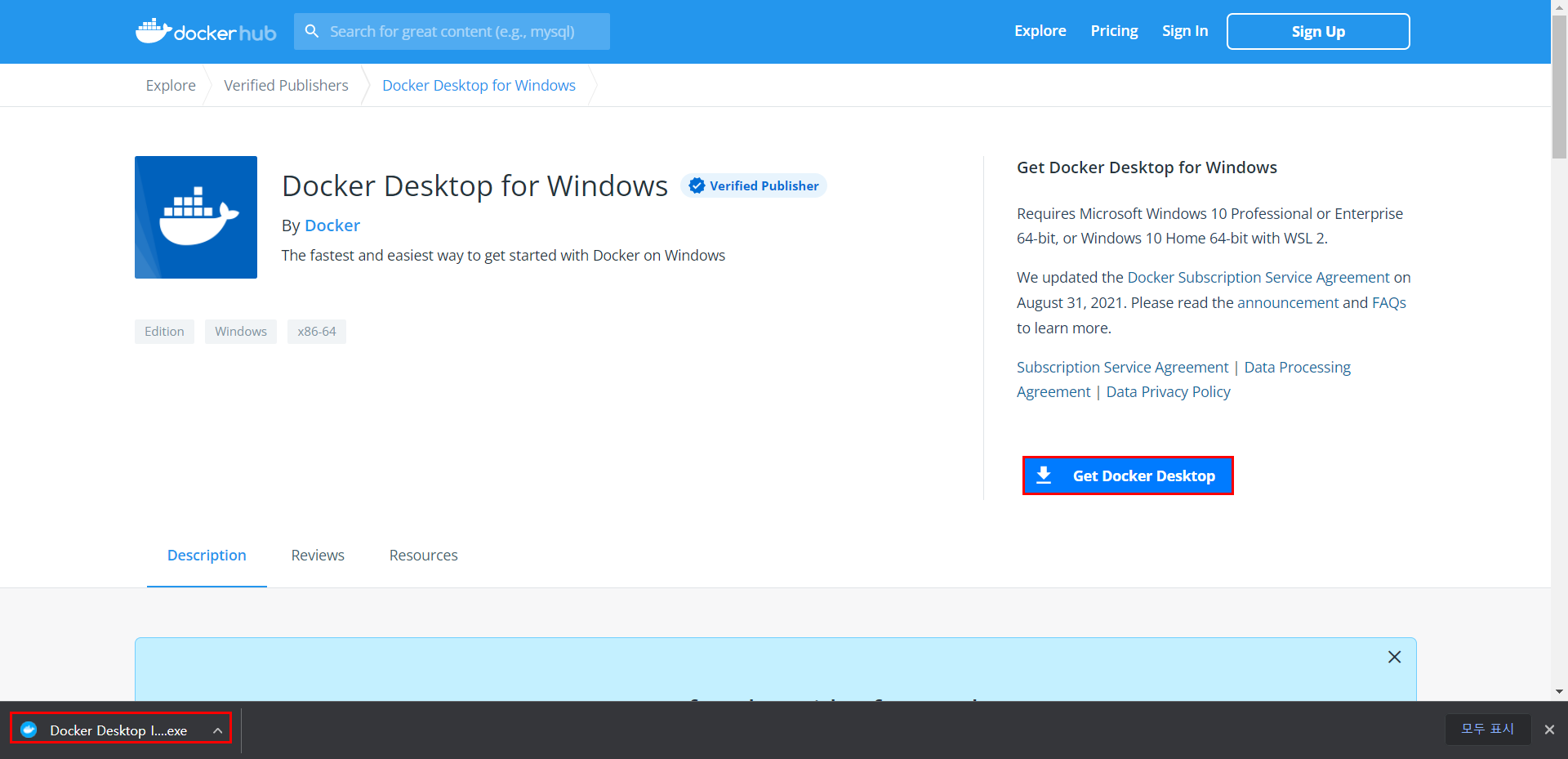
Task: Click the page vertical scrollbar thumb
Action: (x=1559, y=87)
